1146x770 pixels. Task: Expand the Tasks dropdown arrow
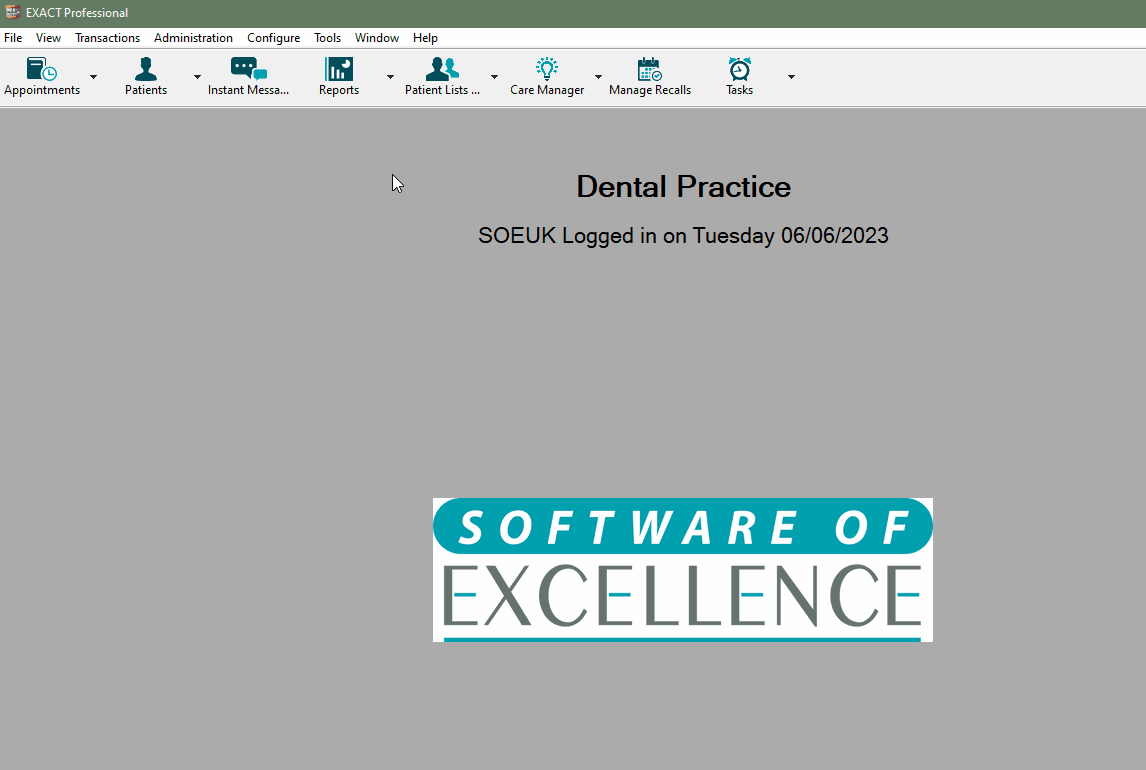[x=791, y=77]
